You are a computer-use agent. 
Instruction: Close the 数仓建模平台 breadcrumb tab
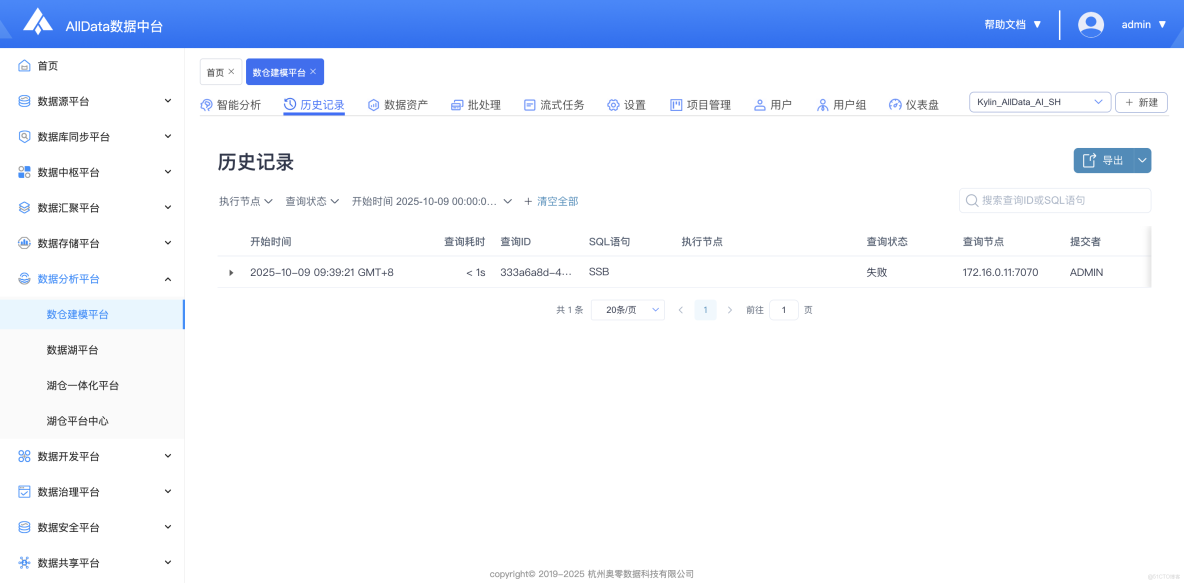[312, 71]
